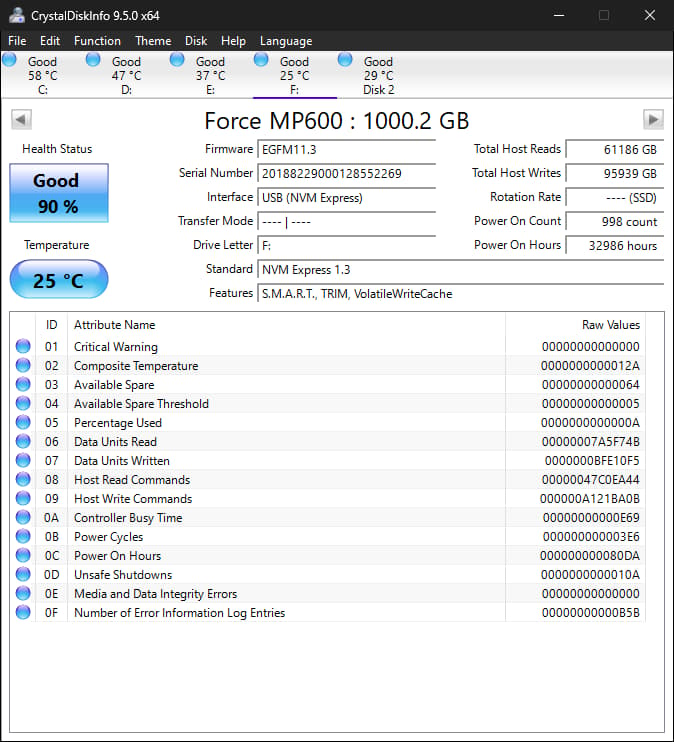This screenshot has height=742, width=674.
Task: Click status orb of Data Units Read row
Action: [x=23, y=441]
